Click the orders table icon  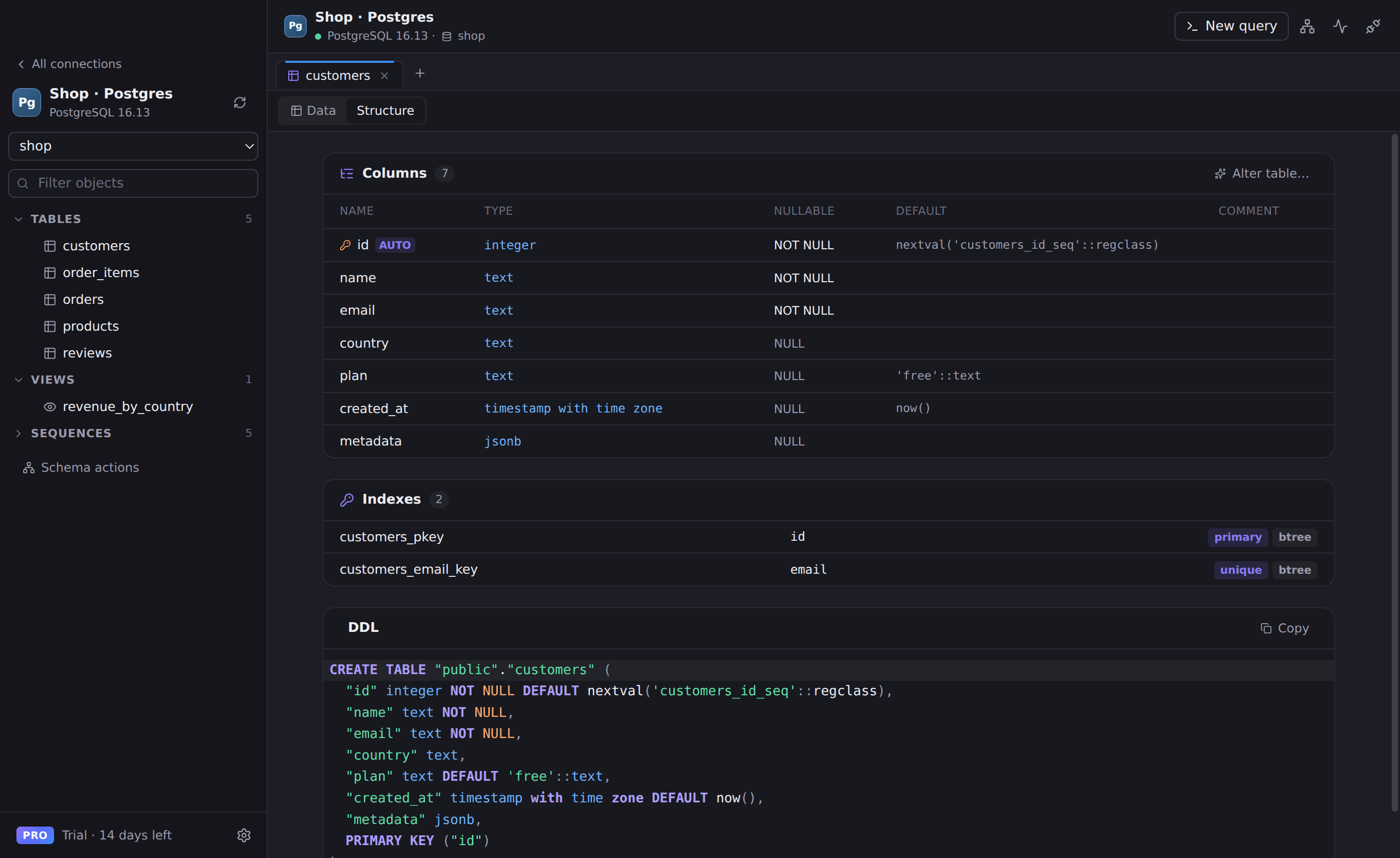[x=50, y=300]
